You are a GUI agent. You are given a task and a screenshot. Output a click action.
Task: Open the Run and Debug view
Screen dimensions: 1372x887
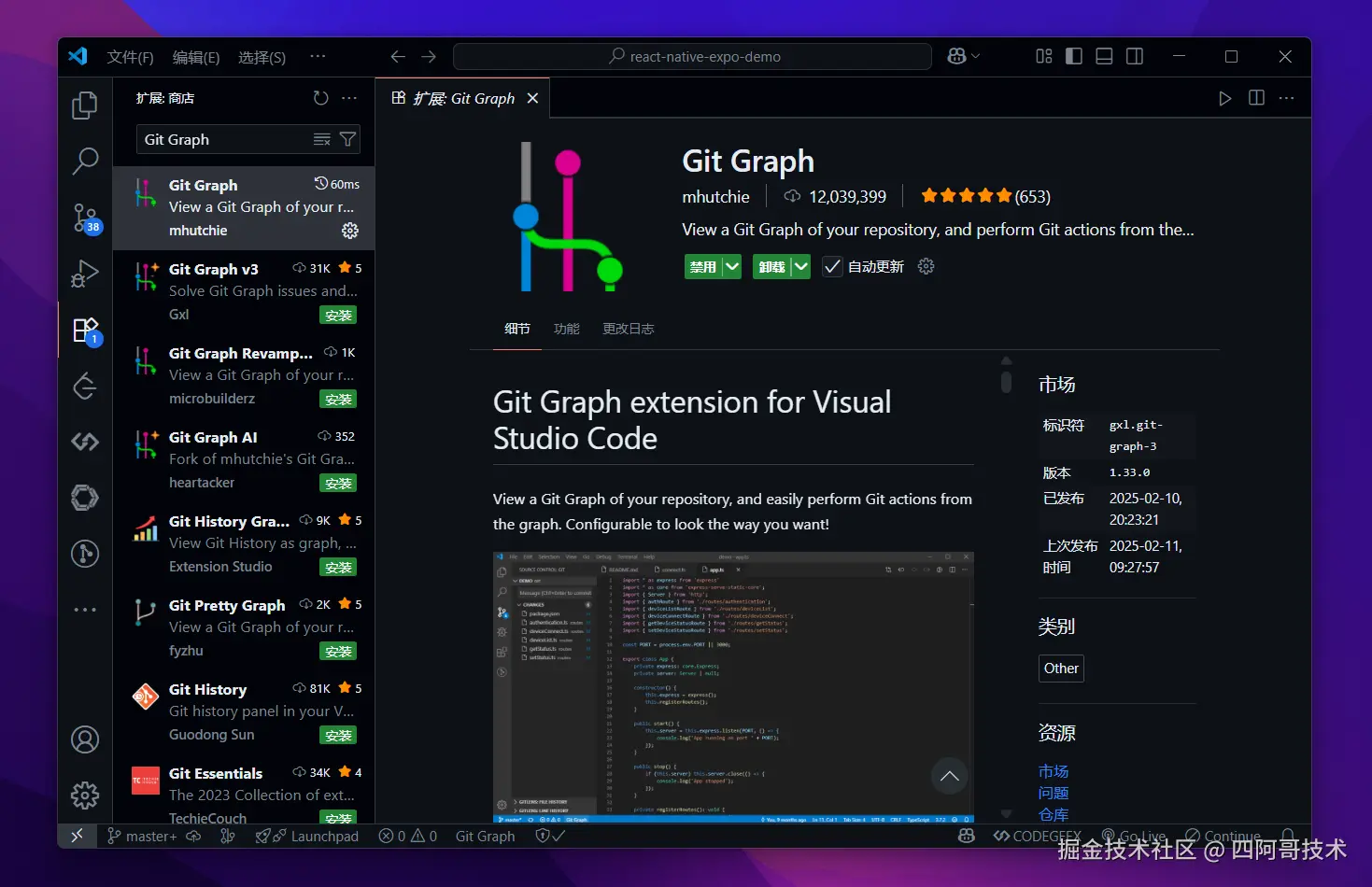point(85,274)
